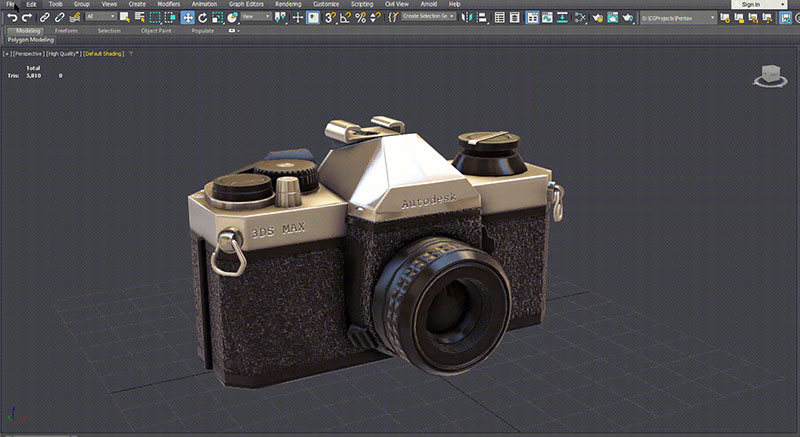Activate the Select and Scale tool
800x437 pixels.
(217, 18)
